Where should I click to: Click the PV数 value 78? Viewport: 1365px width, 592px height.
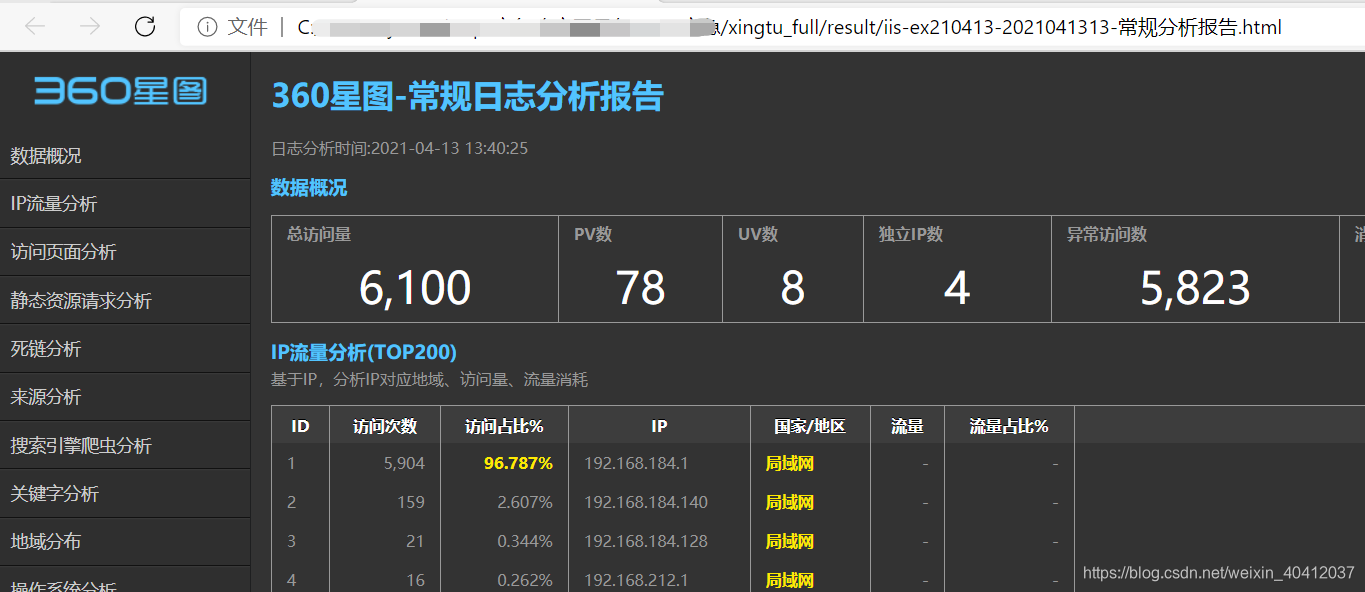641,288
